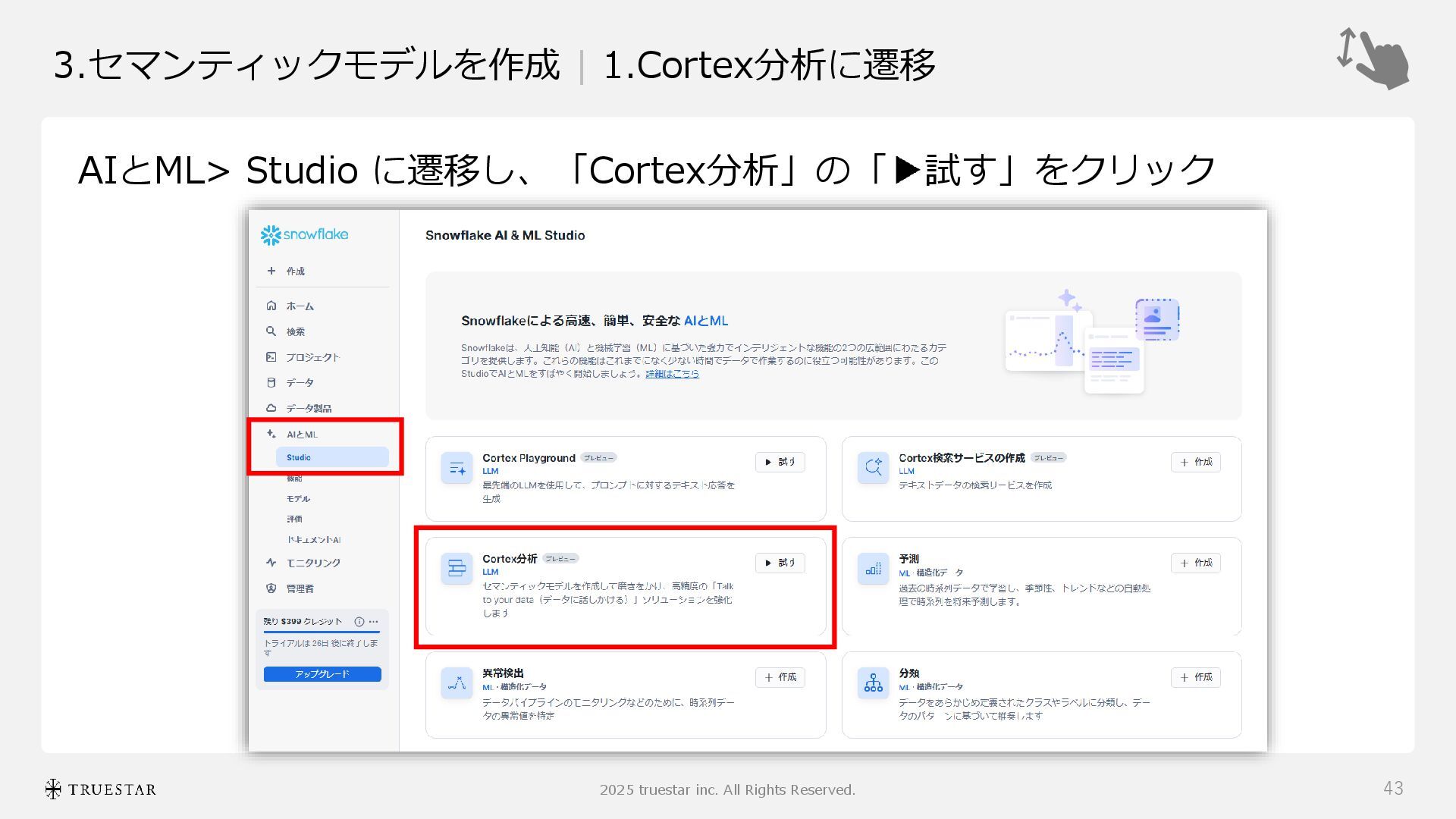This screenshot has height=819, width=1456.
Task: Select Studio in the sidebar
Action: tap(332, 457)
